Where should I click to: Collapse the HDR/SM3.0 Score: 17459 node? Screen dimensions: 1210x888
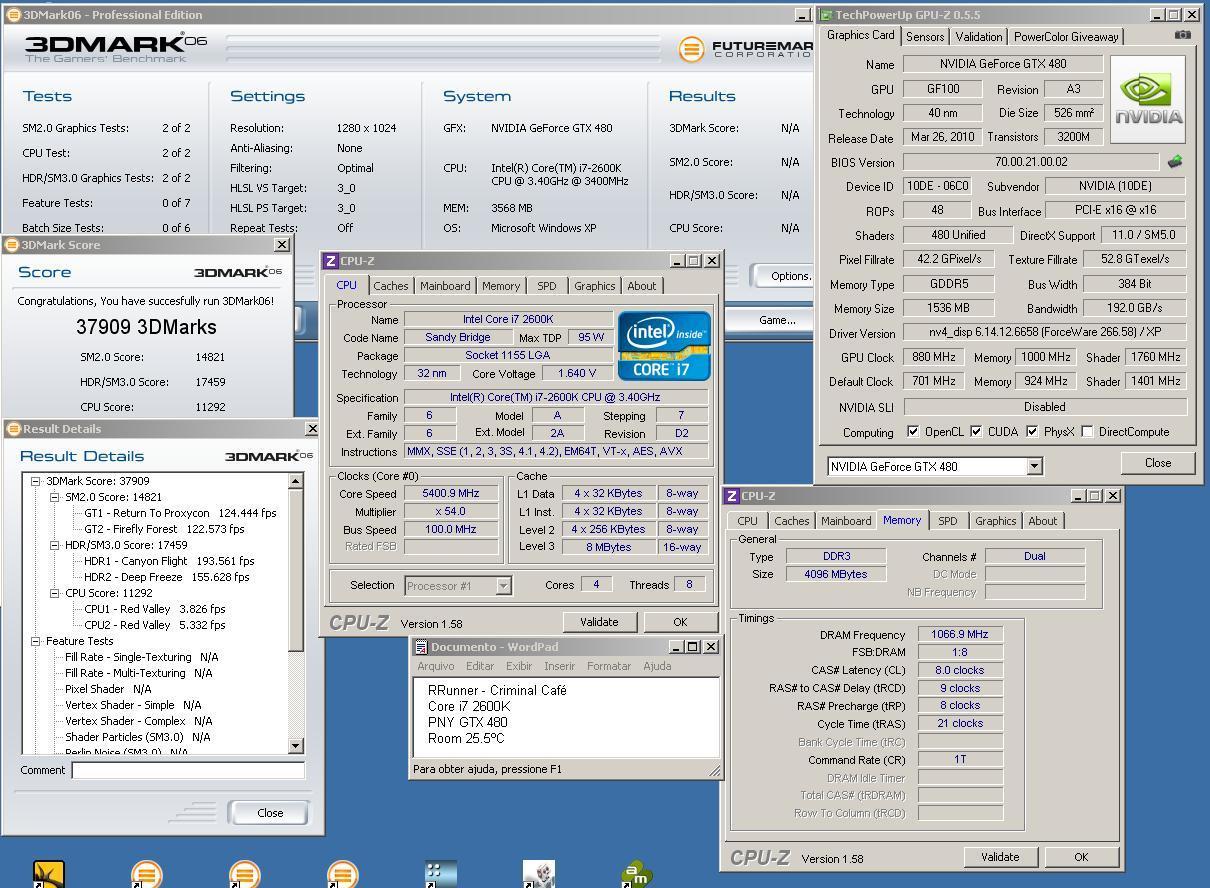click(55, 545)
